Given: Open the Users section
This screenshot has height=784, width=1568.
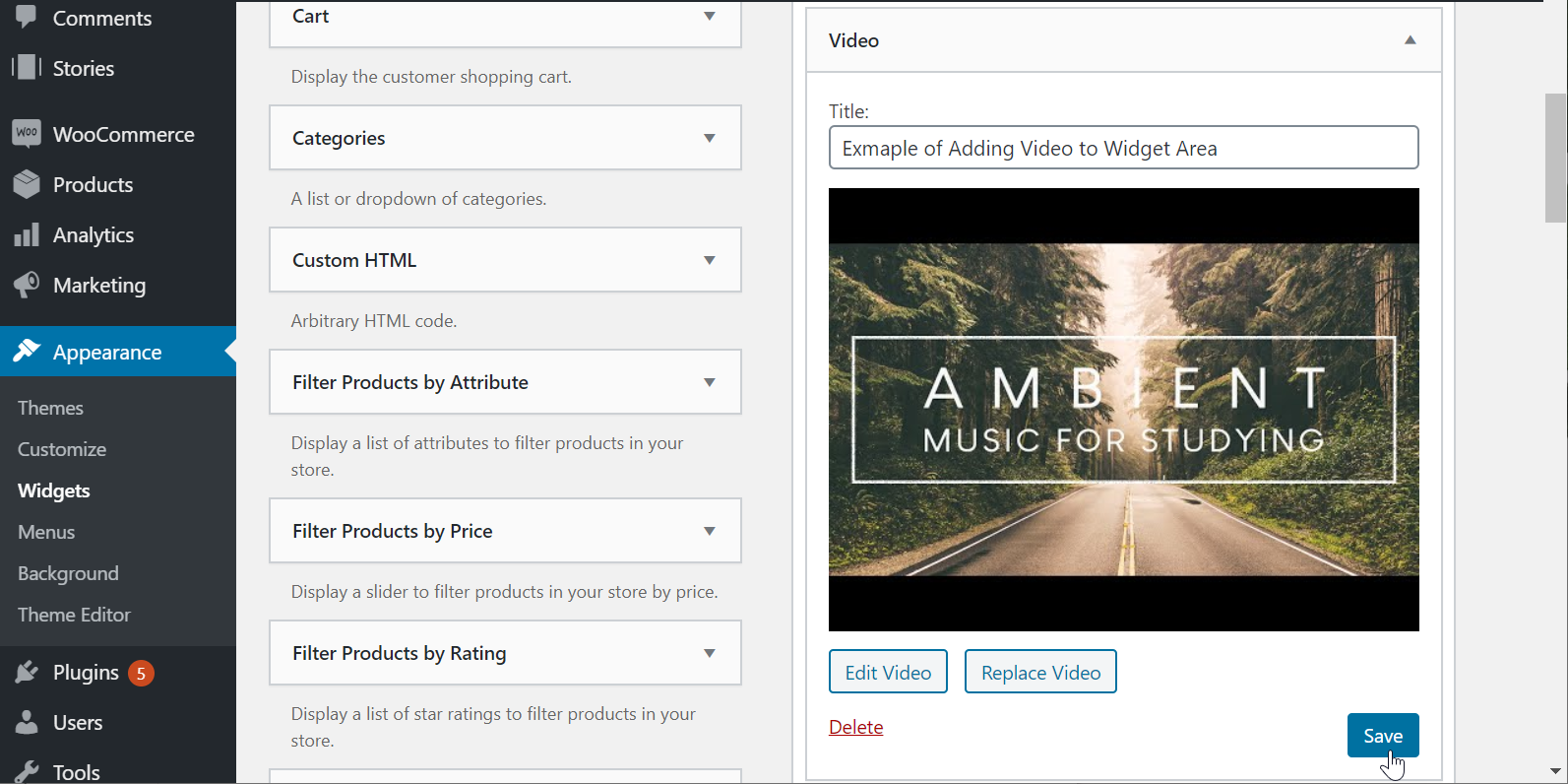Looking at the screenshot, I should tap(77, 722).
